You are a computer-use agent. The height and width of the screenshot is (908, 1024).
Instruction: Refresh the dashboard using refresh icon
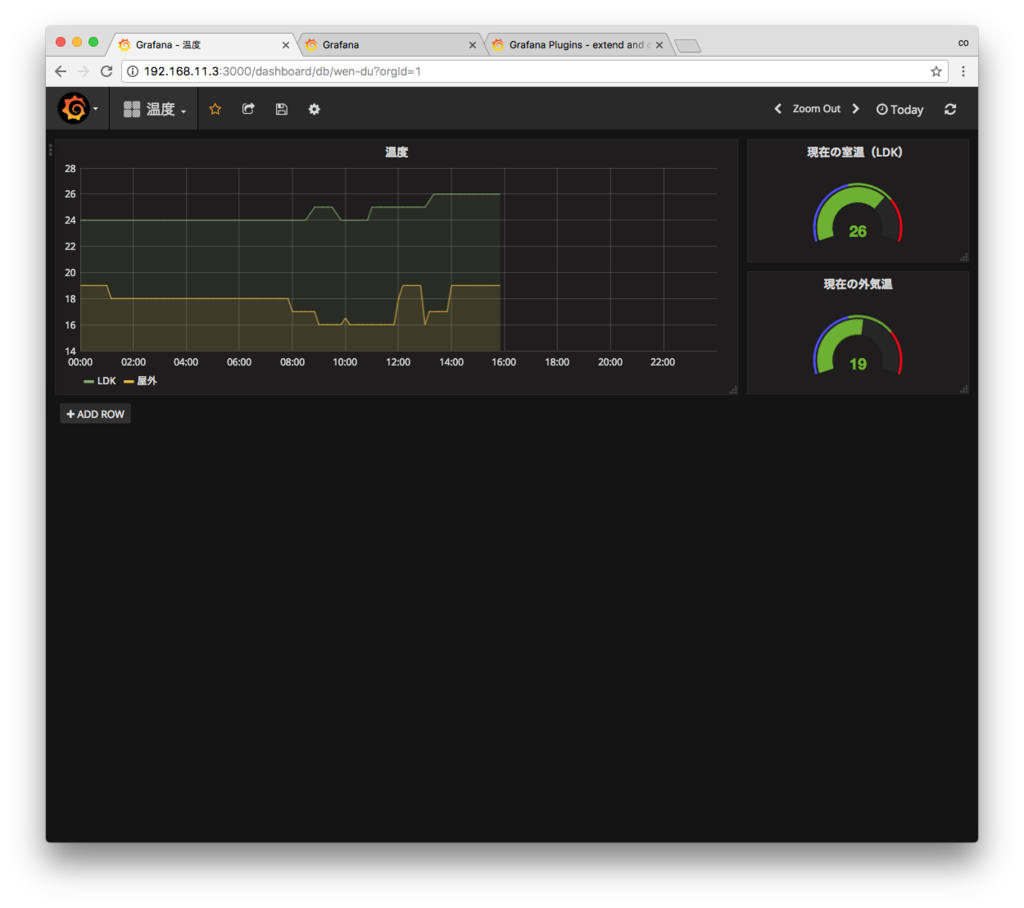point(950,109)
